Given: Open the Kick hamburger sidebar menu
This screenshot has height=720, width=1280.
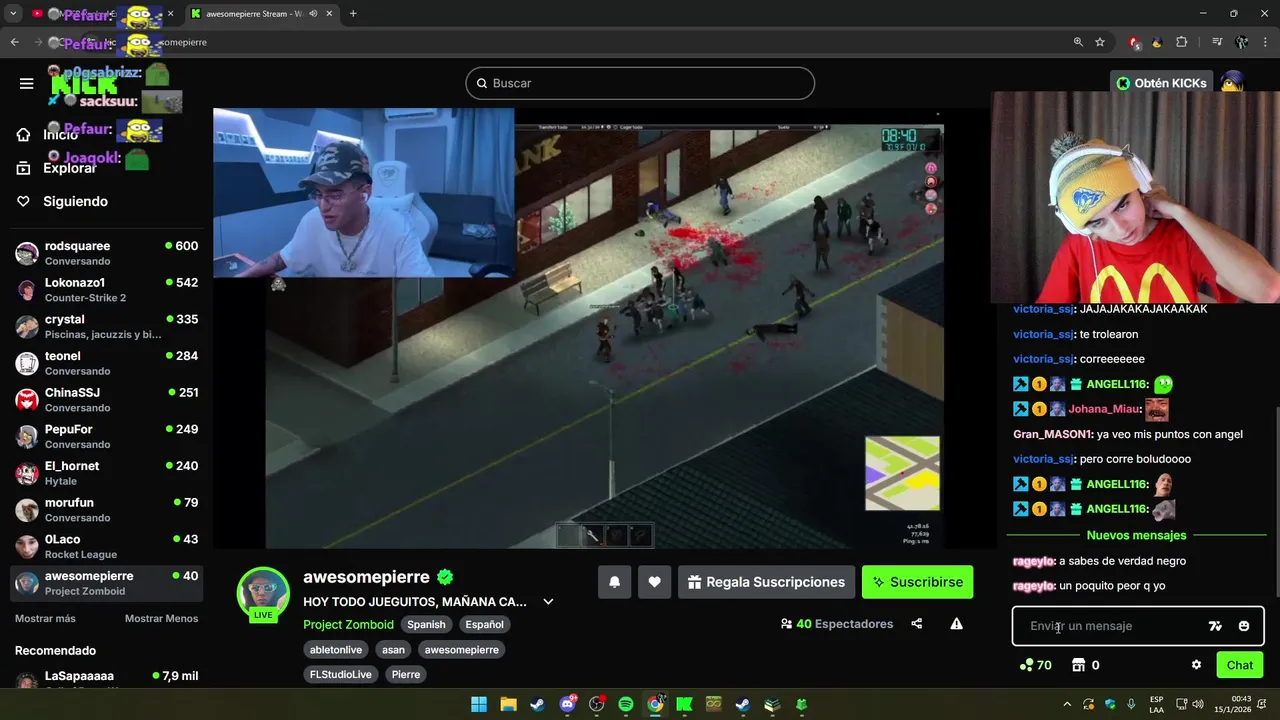Looking at the screenshot, I should point(27,83).
